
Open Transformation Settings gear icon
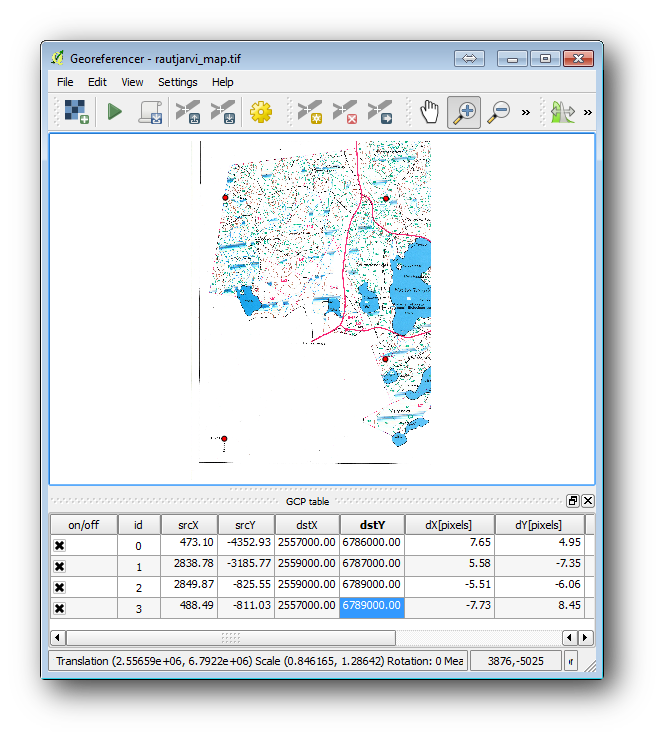pyautogui.click(x=261, y=112)
